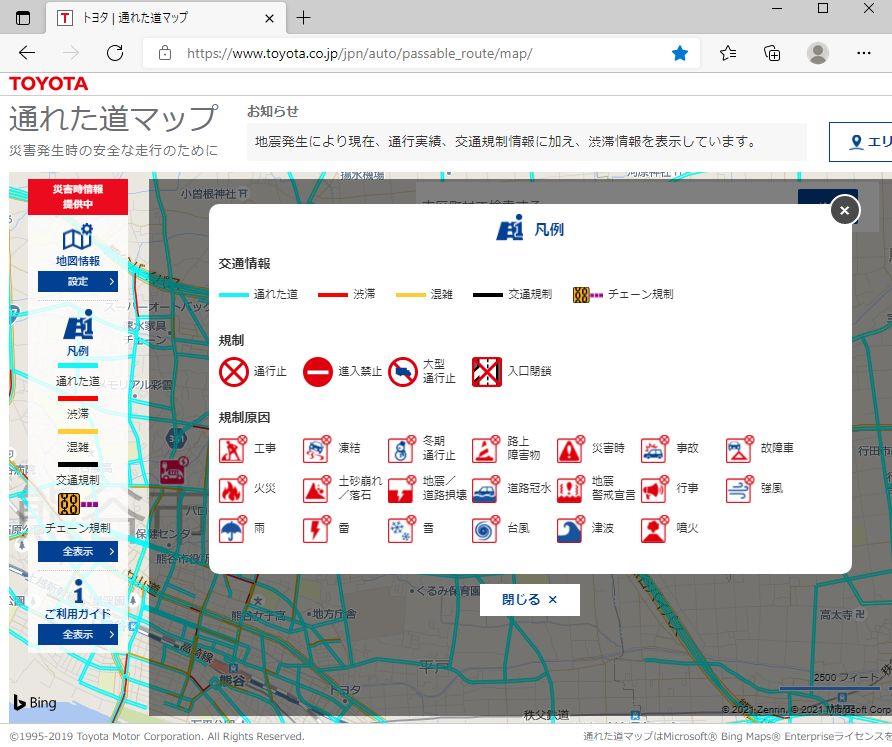
Task: Click the 入口閉鎖 entrance closed icon
Action: (x=487, y=372)
